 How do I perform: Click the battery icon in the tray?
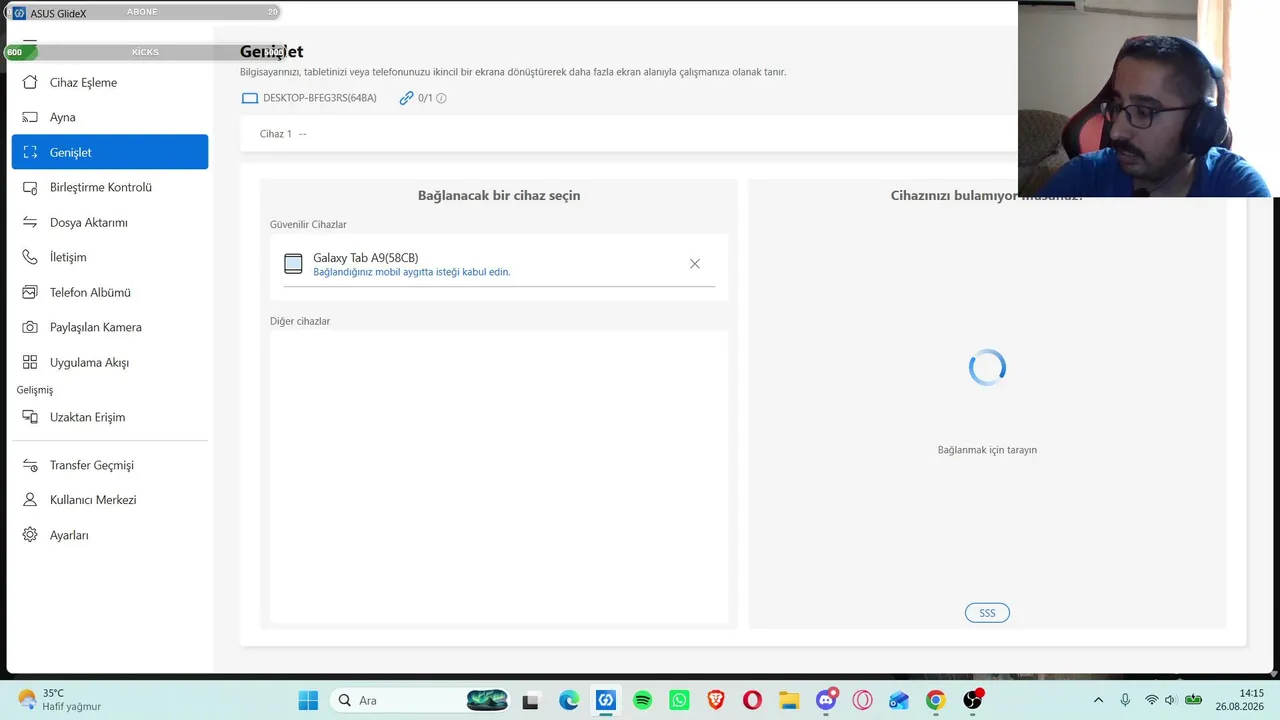click(1192, 700)
